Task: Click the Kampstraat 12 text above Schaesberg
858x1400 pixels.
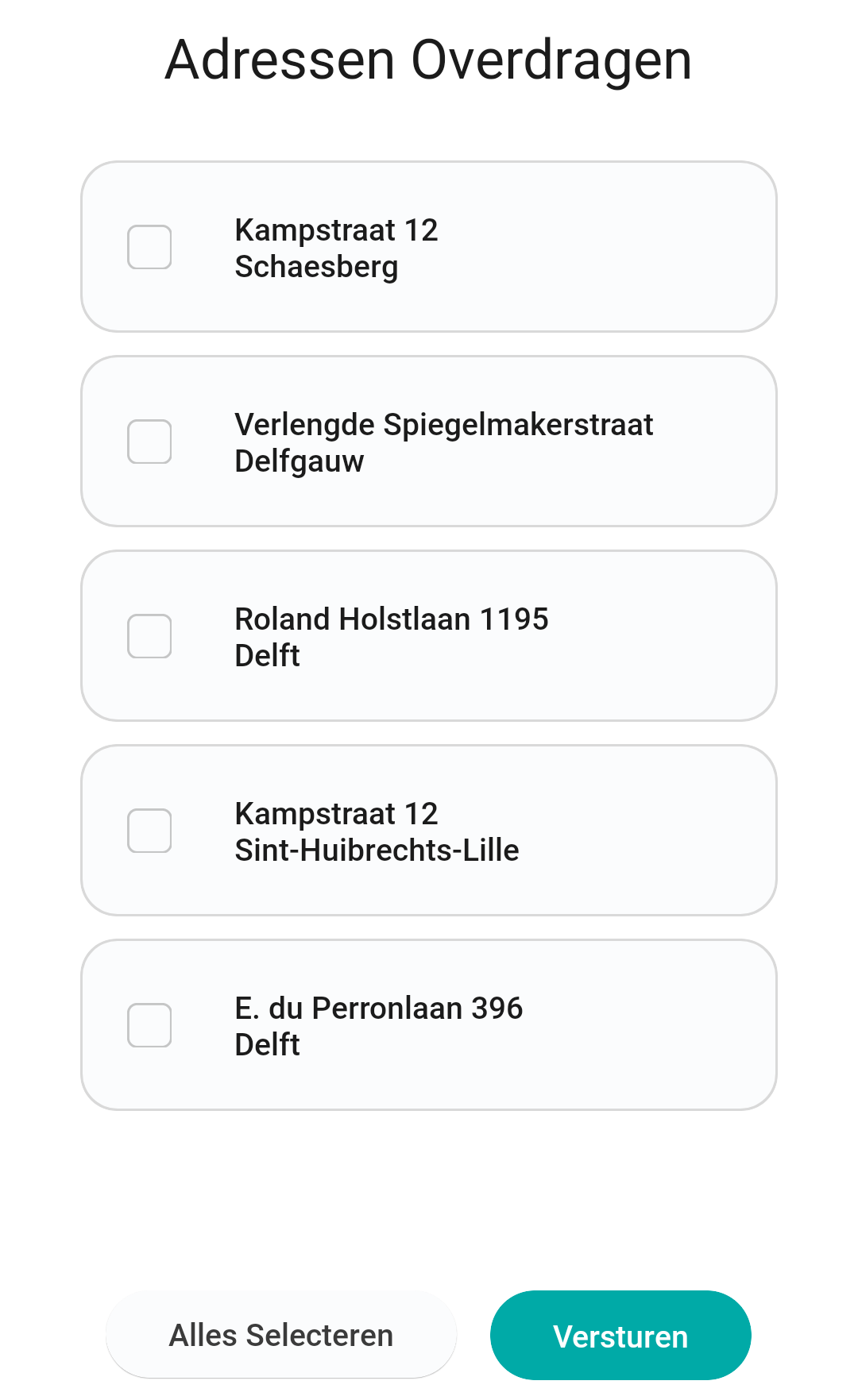Action: pos(336,230)
